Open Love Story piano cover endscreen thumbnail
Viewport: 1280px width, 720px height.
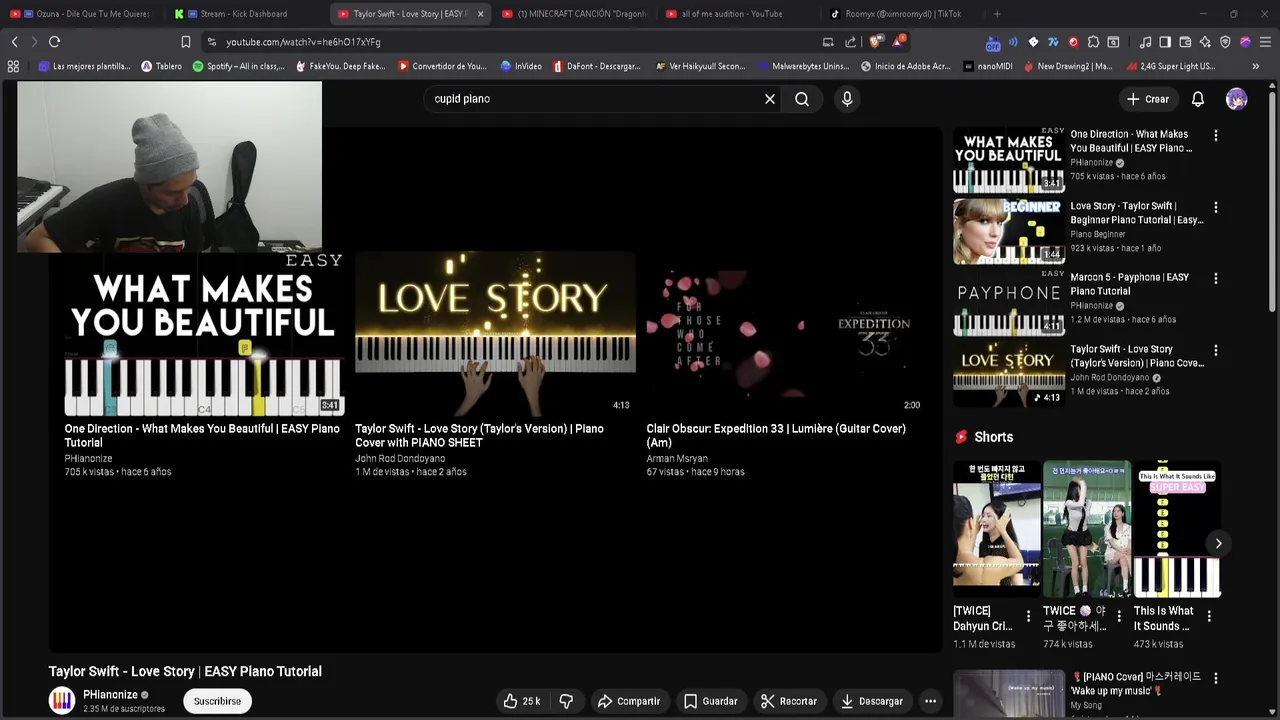point(495,333)
